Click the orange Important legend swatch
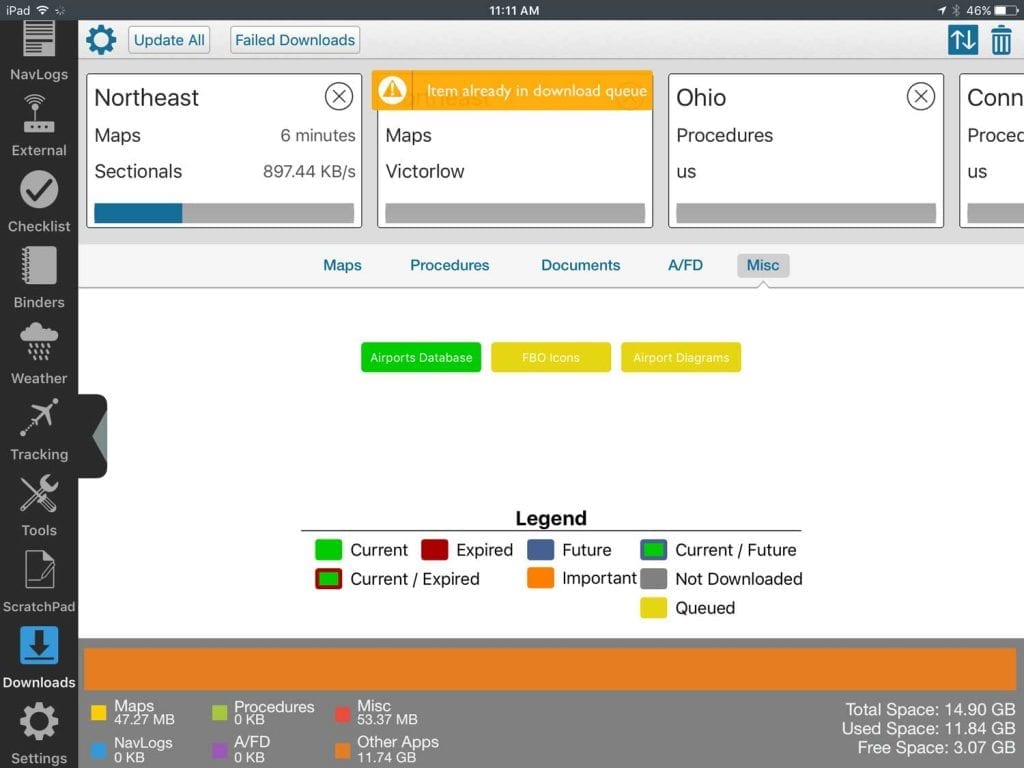Screen dimensions: 1024x768 (540, 578)
